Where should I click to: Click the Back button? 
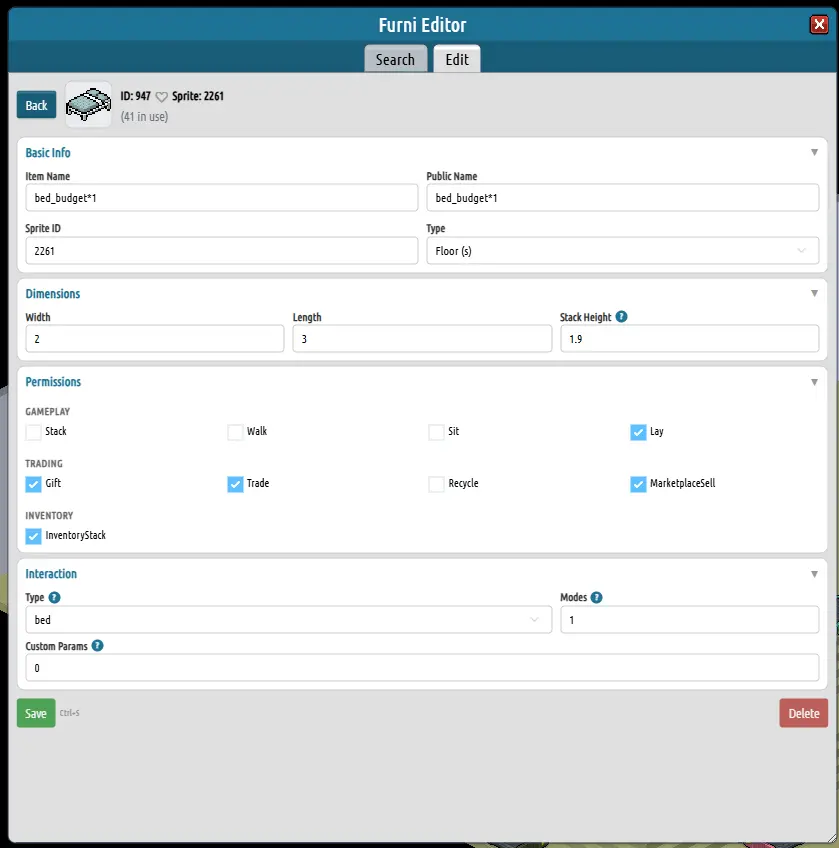click(36, 105)
